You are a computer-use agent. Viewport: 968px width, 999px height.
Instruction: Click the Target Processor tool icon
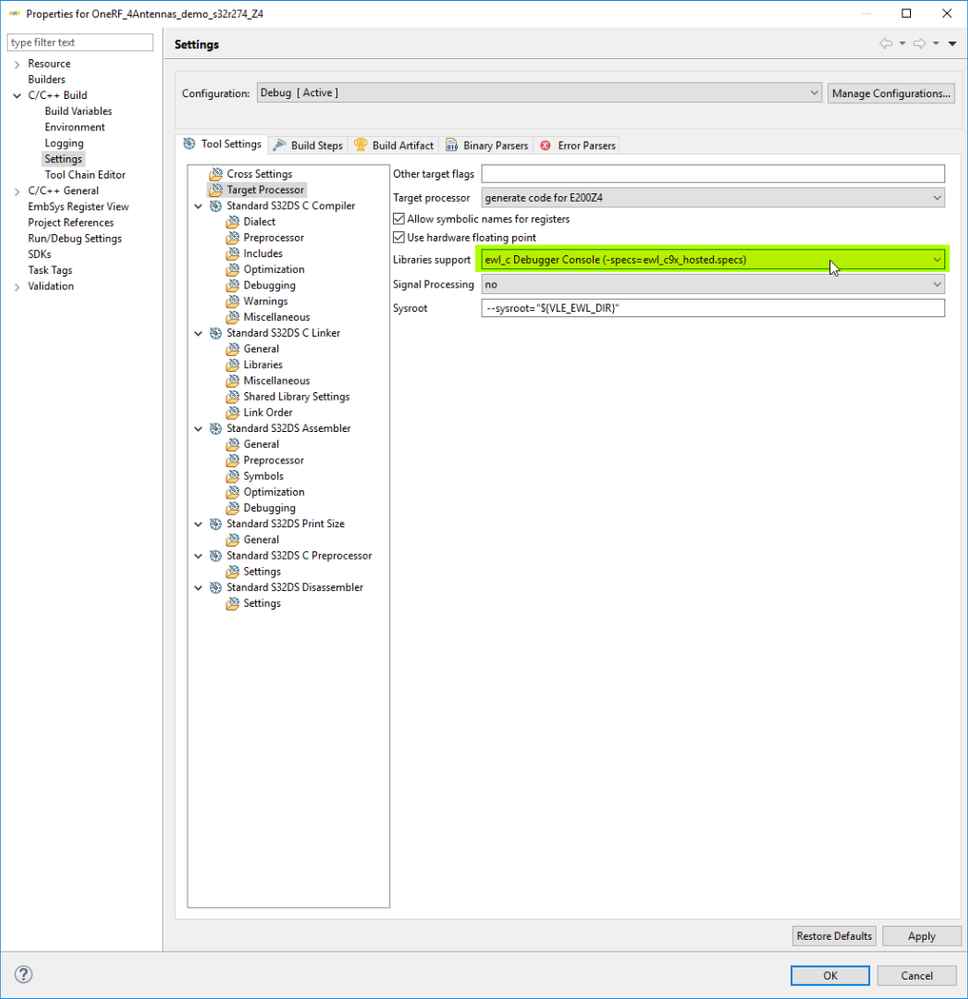(x=216, y=190)
